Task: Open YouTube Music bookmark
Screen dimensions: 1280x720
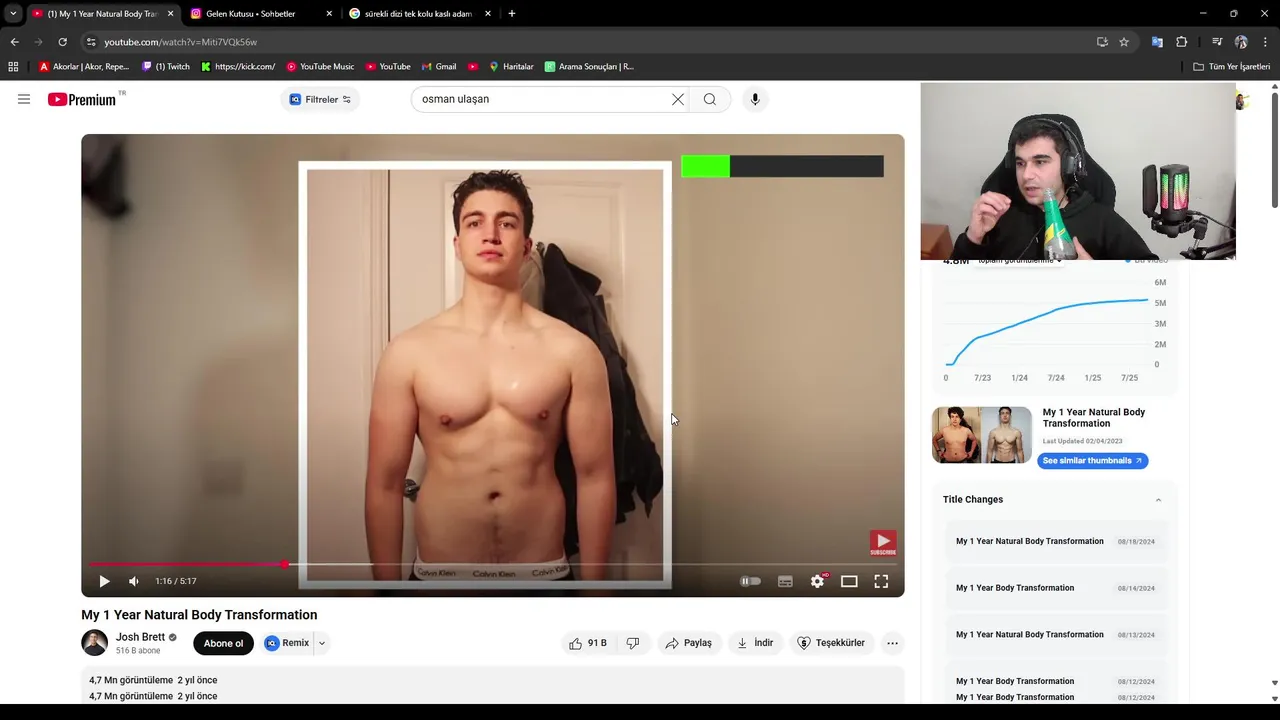Action: tap(320, 67)
